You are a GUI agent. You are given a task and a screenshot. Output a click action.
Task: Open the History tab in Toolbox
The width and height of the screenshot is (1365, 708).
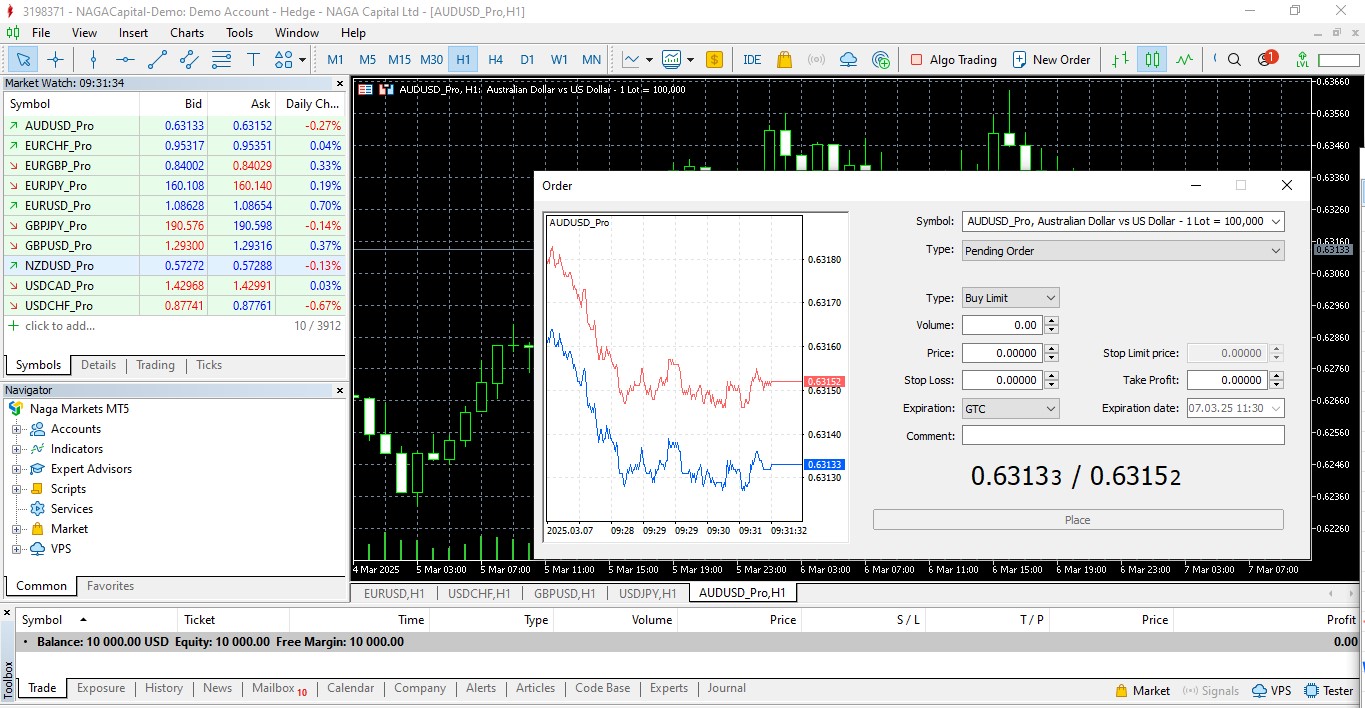pyautogui.click(x=164, y=688)
